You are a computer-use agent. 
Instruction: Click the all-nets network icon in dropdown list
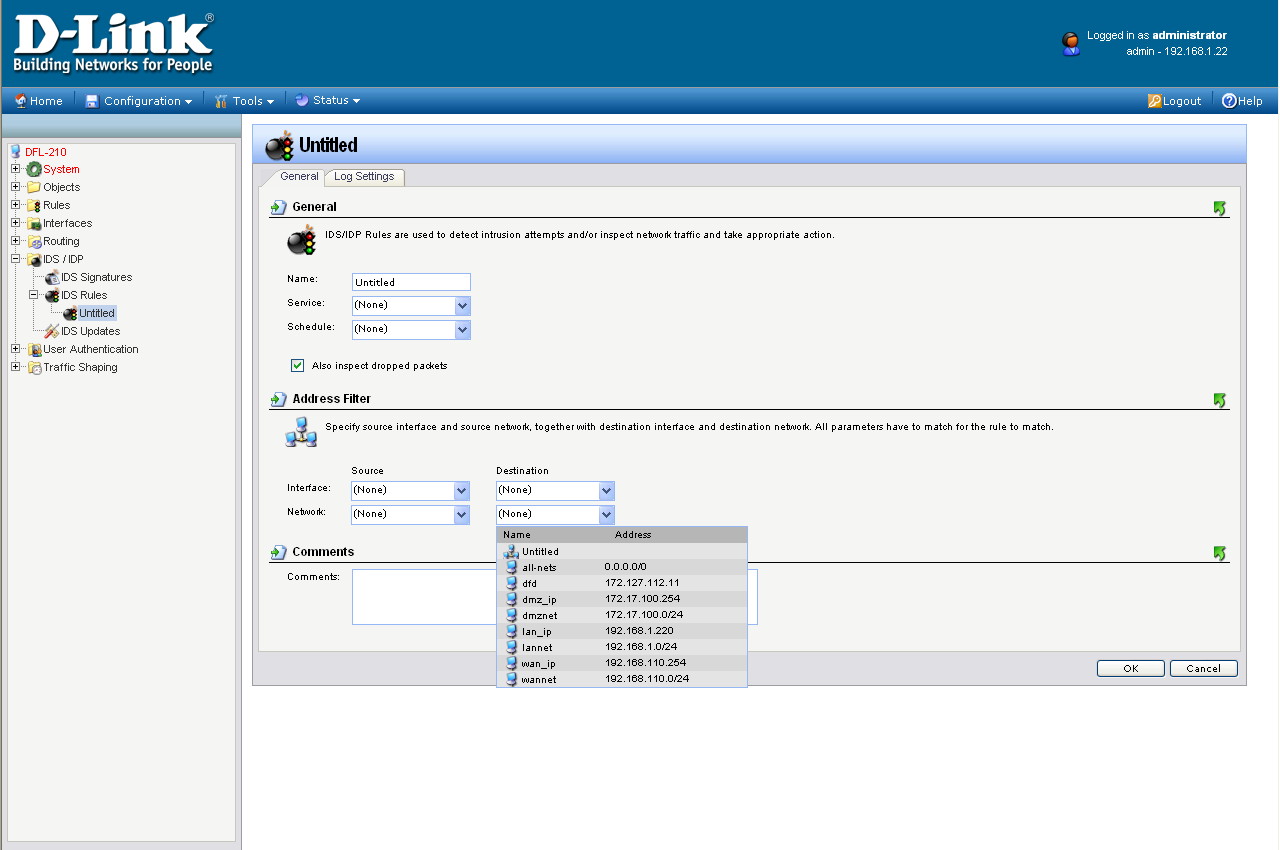pyautogui.click(x=512, y=567)
